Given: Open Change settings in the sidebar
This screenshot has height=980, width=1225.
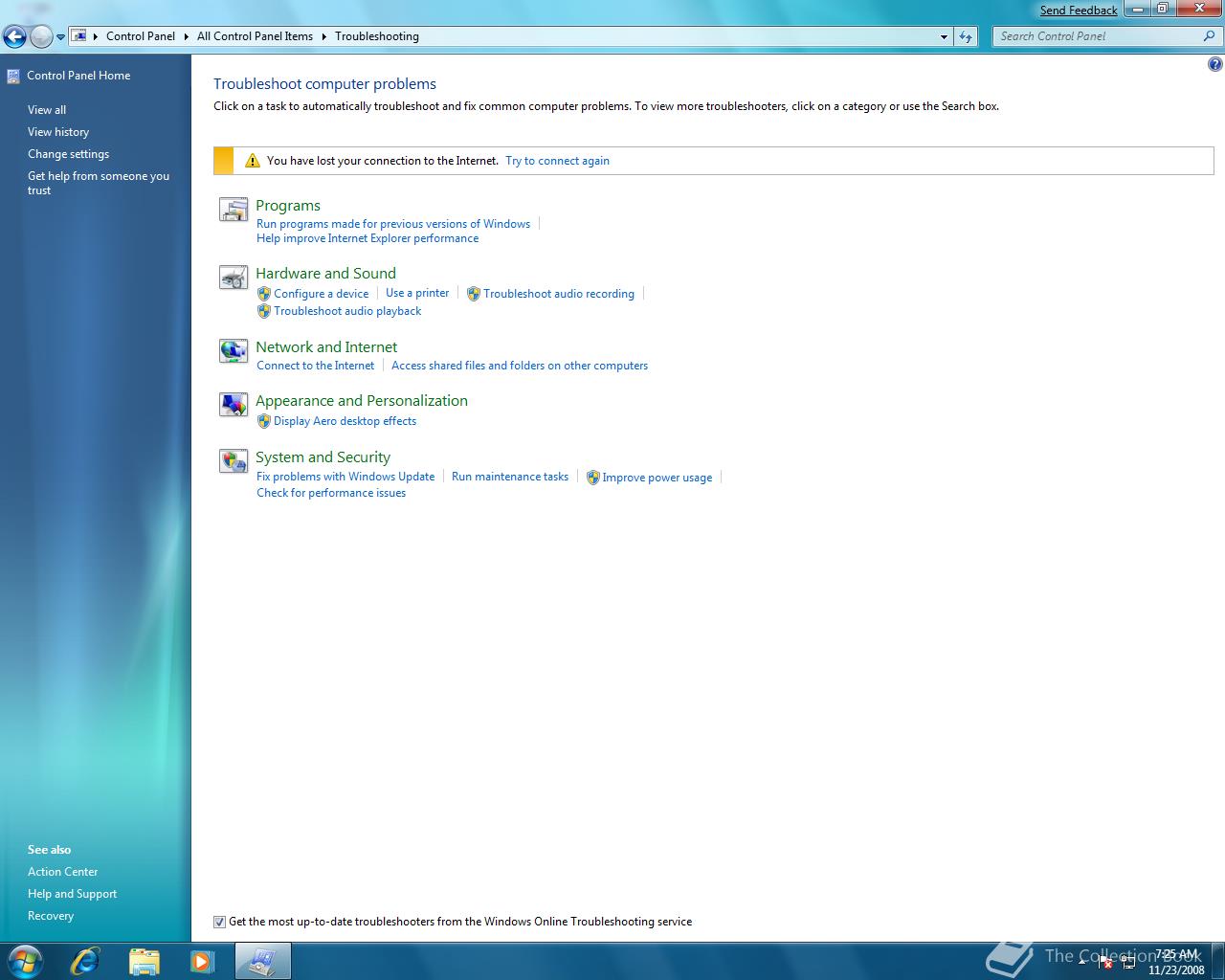Looking at the screenshot, I should [x=68, y=154].
